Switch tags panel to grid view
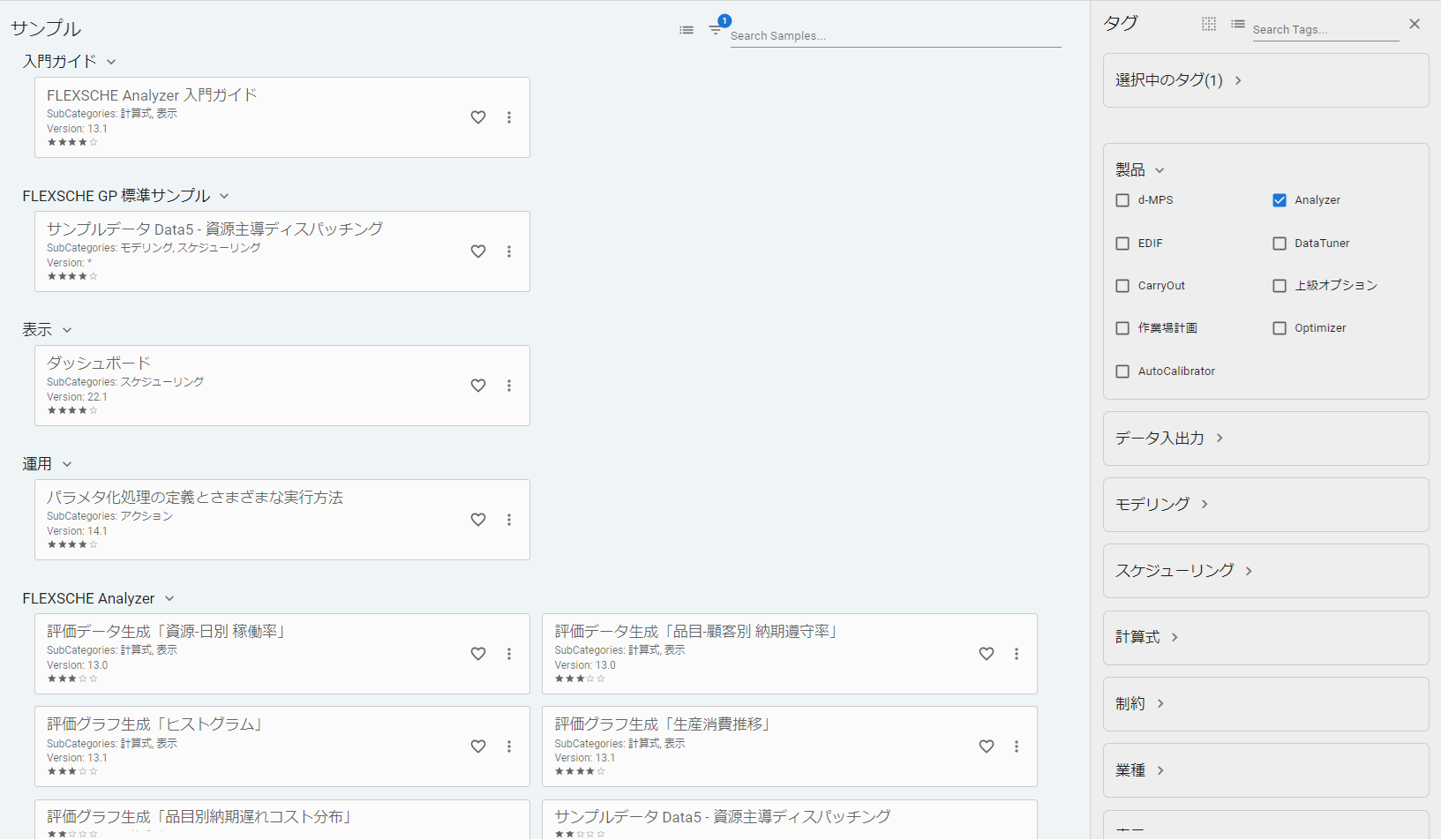 pyautogui.click(x=1209, y=24)
